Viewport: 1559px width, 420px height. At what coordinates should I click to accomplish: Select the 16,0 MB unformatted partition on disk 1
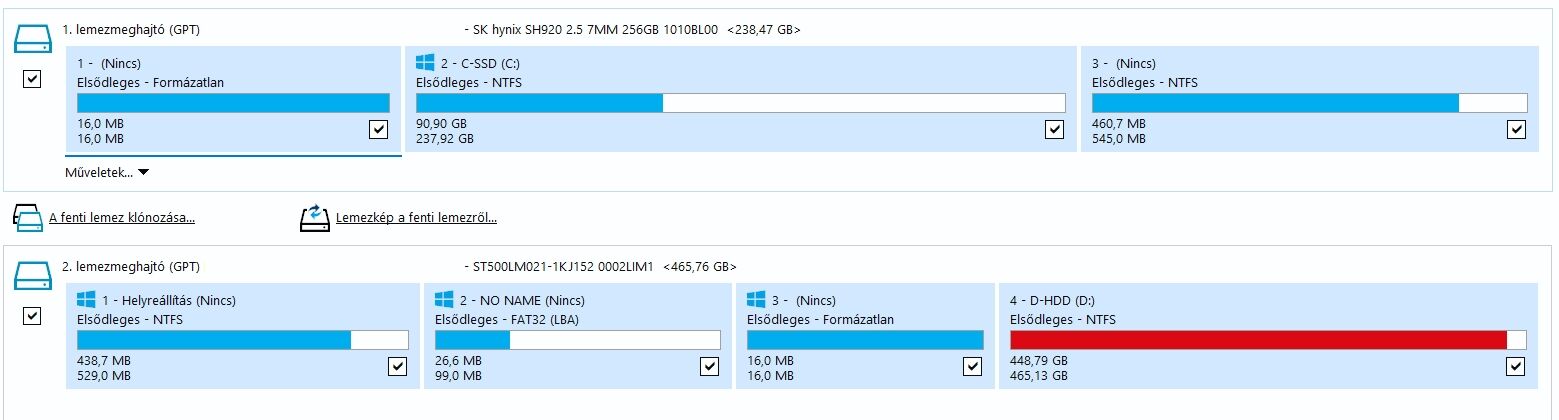tap(233, 99)
